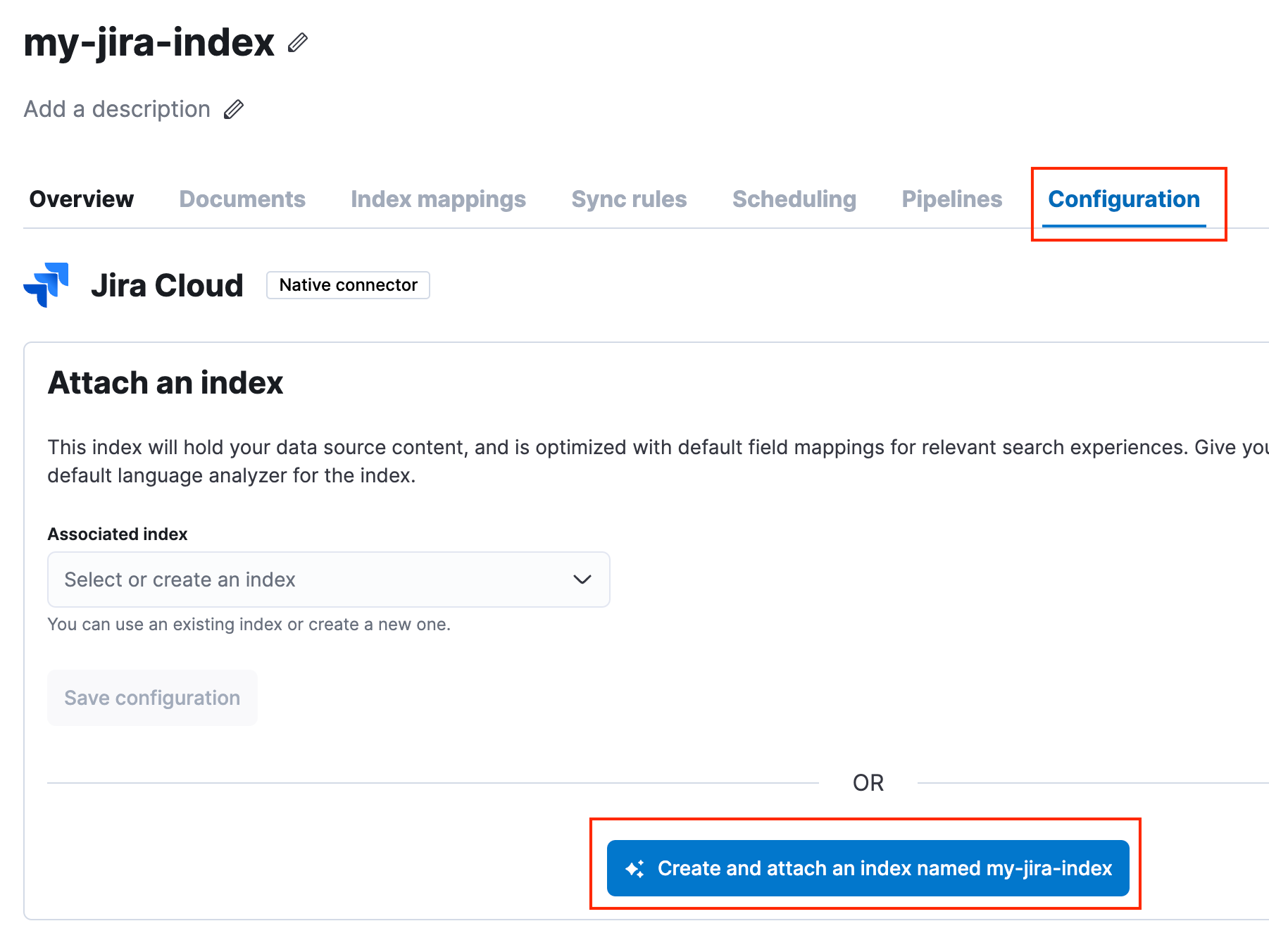Click the my-jira-index page title
This screenshot has width=1269, height=952.
coord(149,42)
